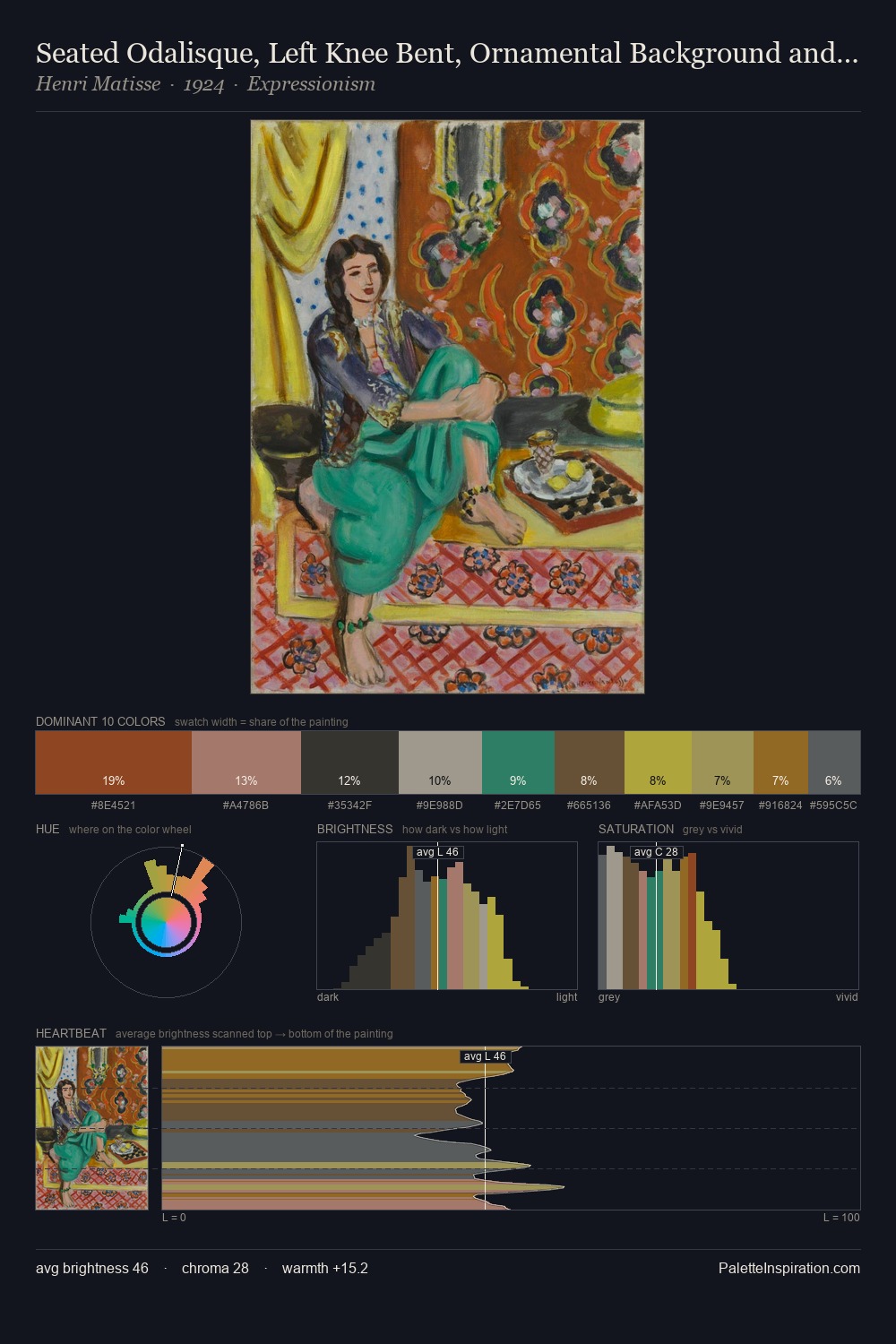Click the 1924 year text
This screenshot has width=896, height=1344.
click(x=203, y=84)
